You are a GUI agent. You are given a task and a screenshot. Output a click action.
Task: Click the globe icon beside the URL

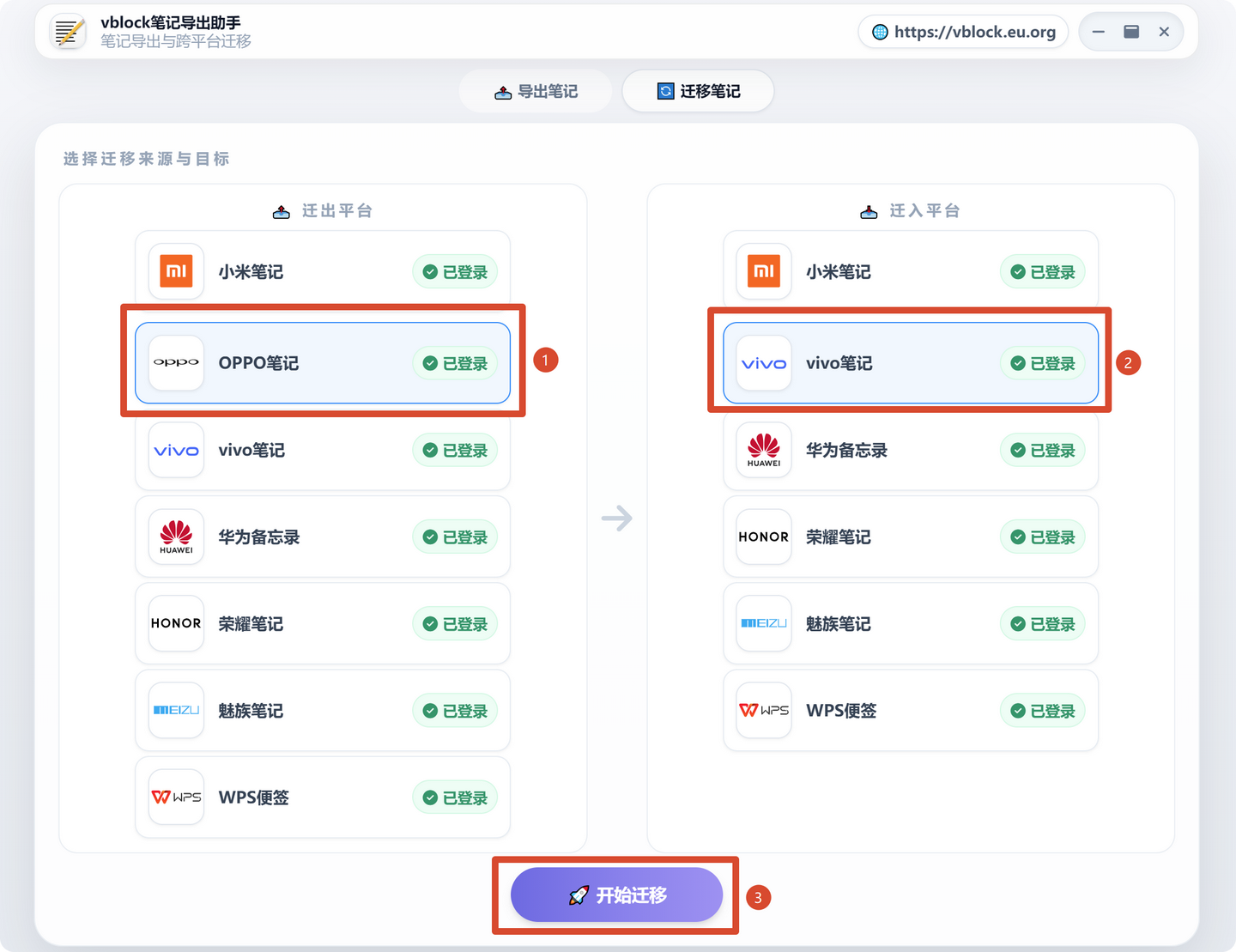click(x=880, y=32)
